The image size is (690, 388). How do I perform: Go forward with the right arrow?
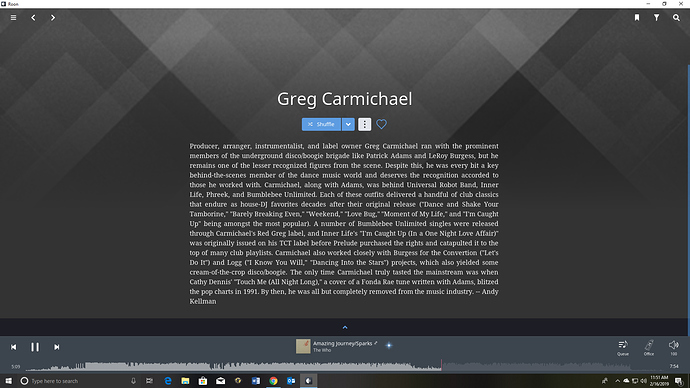[53, 18]
